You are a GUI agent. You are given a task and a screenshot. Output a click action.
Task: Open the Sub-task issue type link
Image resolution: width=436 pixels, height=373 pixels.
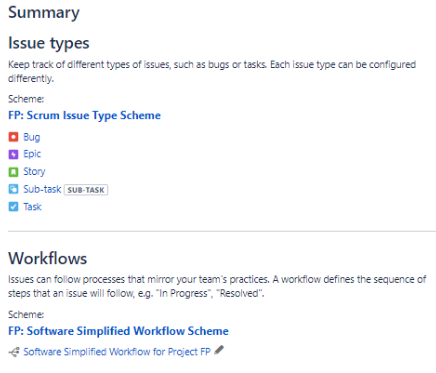[x=42, y=189]
